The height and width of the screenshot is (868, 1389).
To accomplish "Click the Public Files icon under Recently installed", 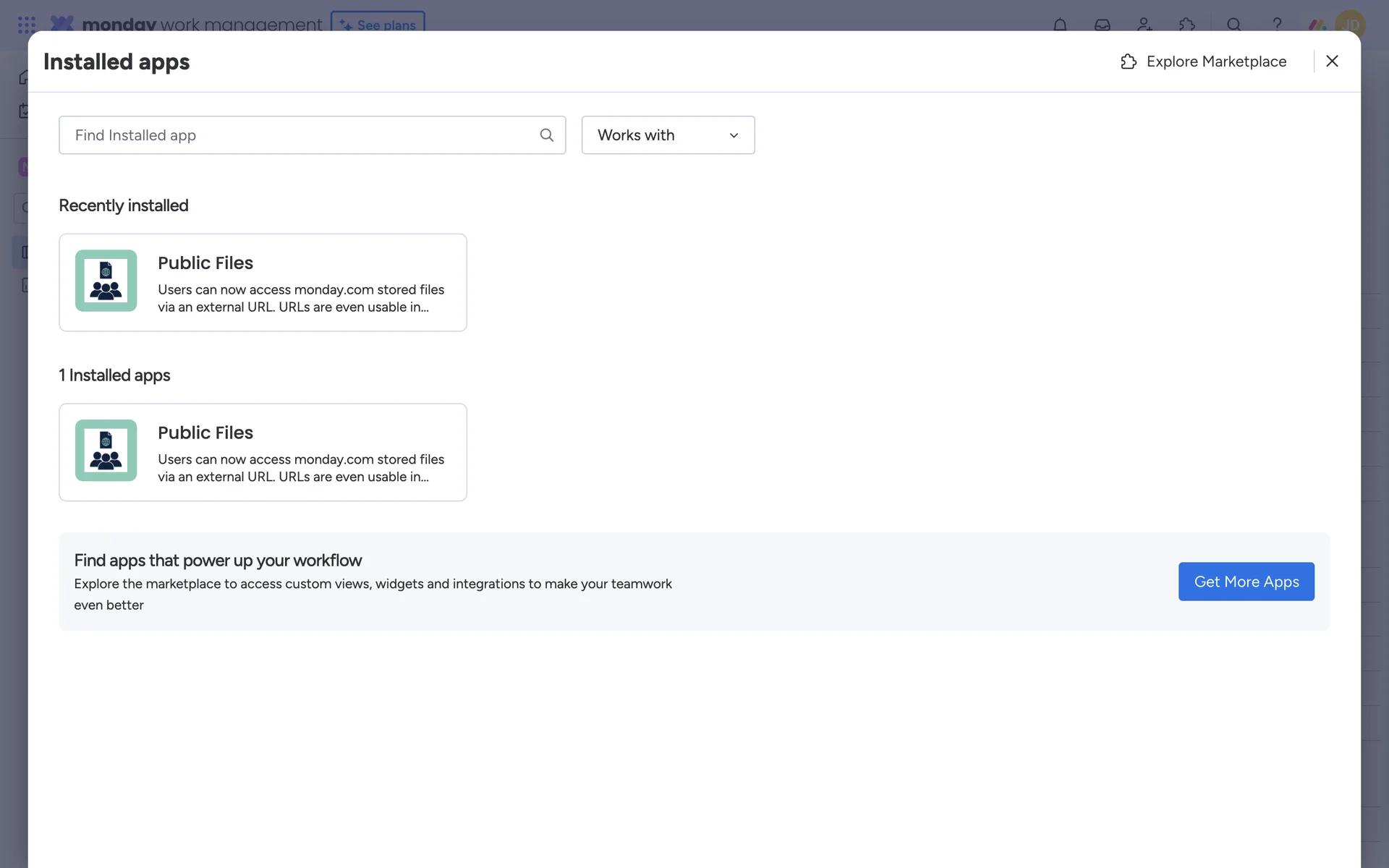I will pos(106,281).
